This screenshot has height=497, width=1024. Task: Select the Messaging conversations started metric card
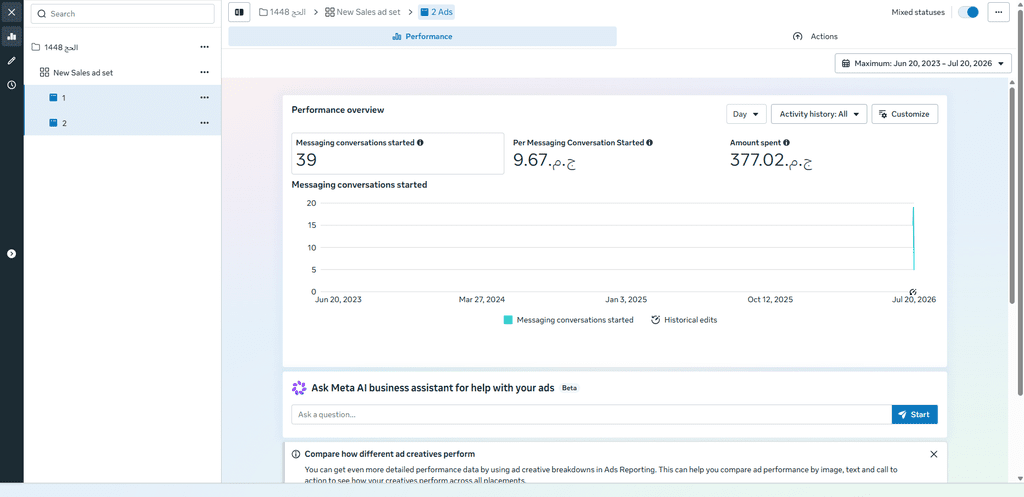pyautogui.click(x=398, y=153)
